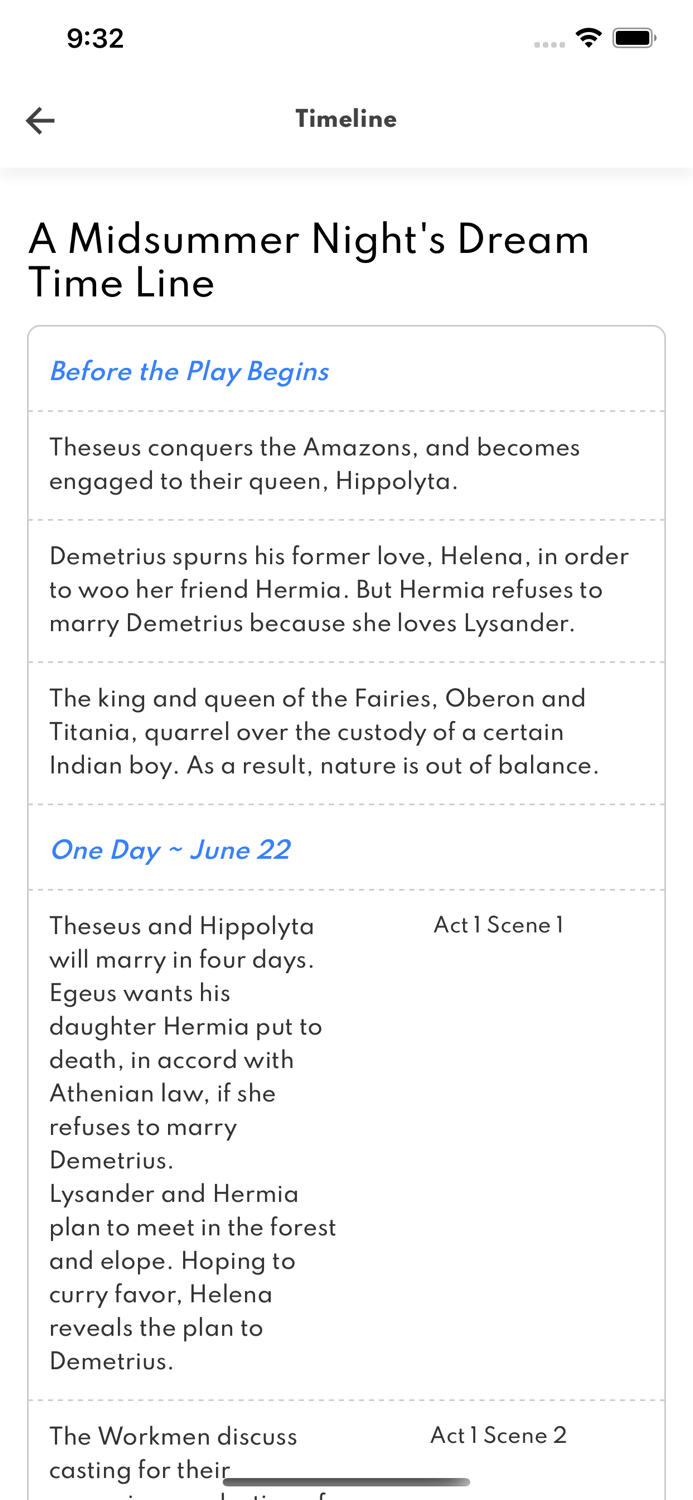Select the Before the Play Begins heading
The height and width of the screenshot is (1500, 693).
point(189,372)
